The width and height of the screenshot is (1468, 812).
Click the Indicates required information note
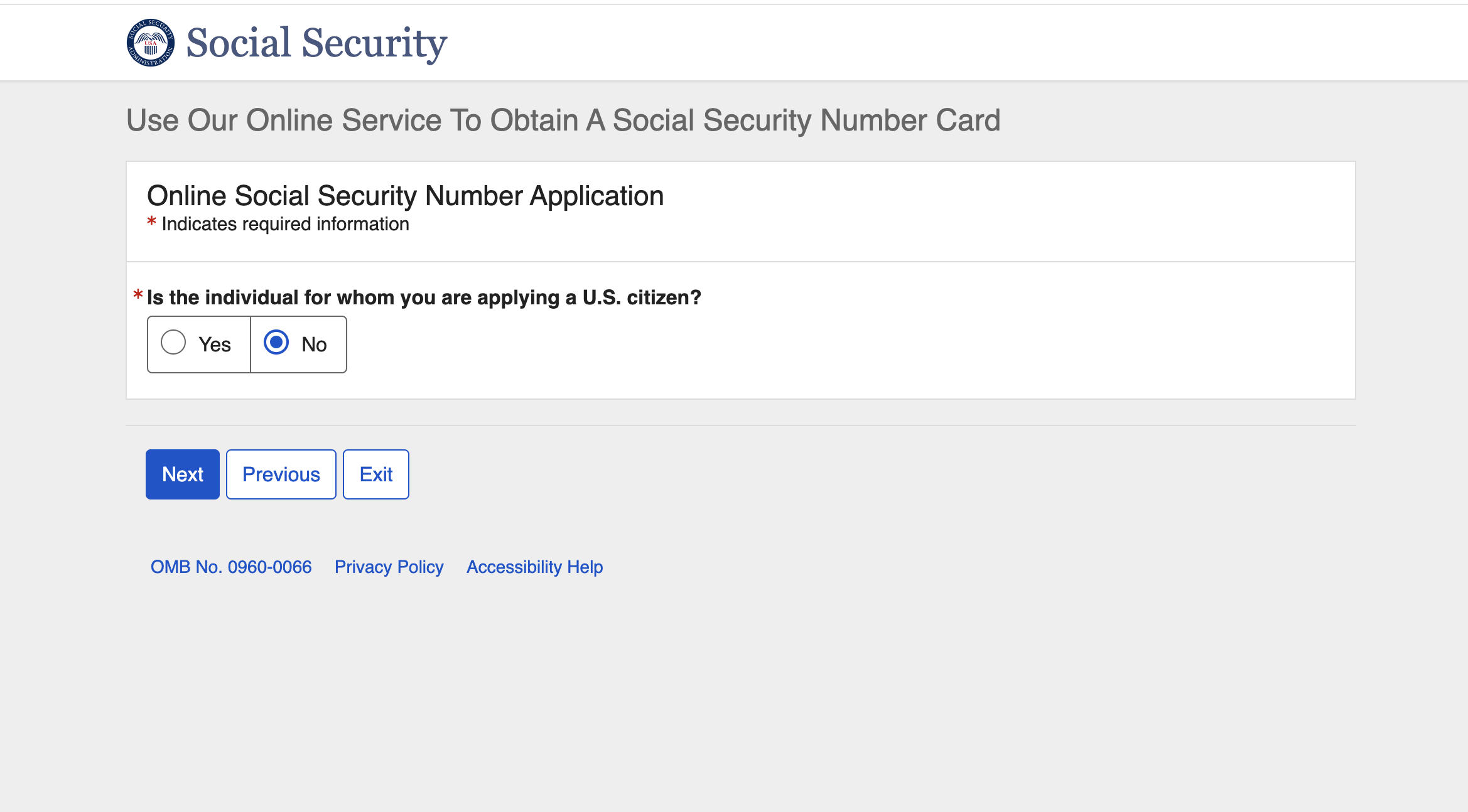[x=286, y=224]
